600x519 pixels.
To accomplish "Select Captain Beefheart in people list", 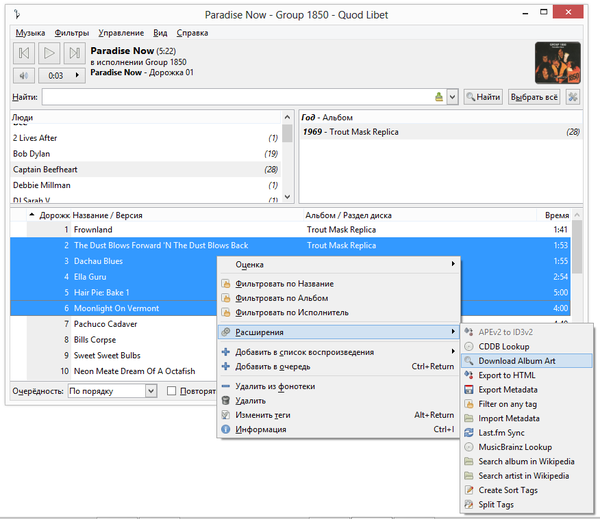I will point(146,170).
